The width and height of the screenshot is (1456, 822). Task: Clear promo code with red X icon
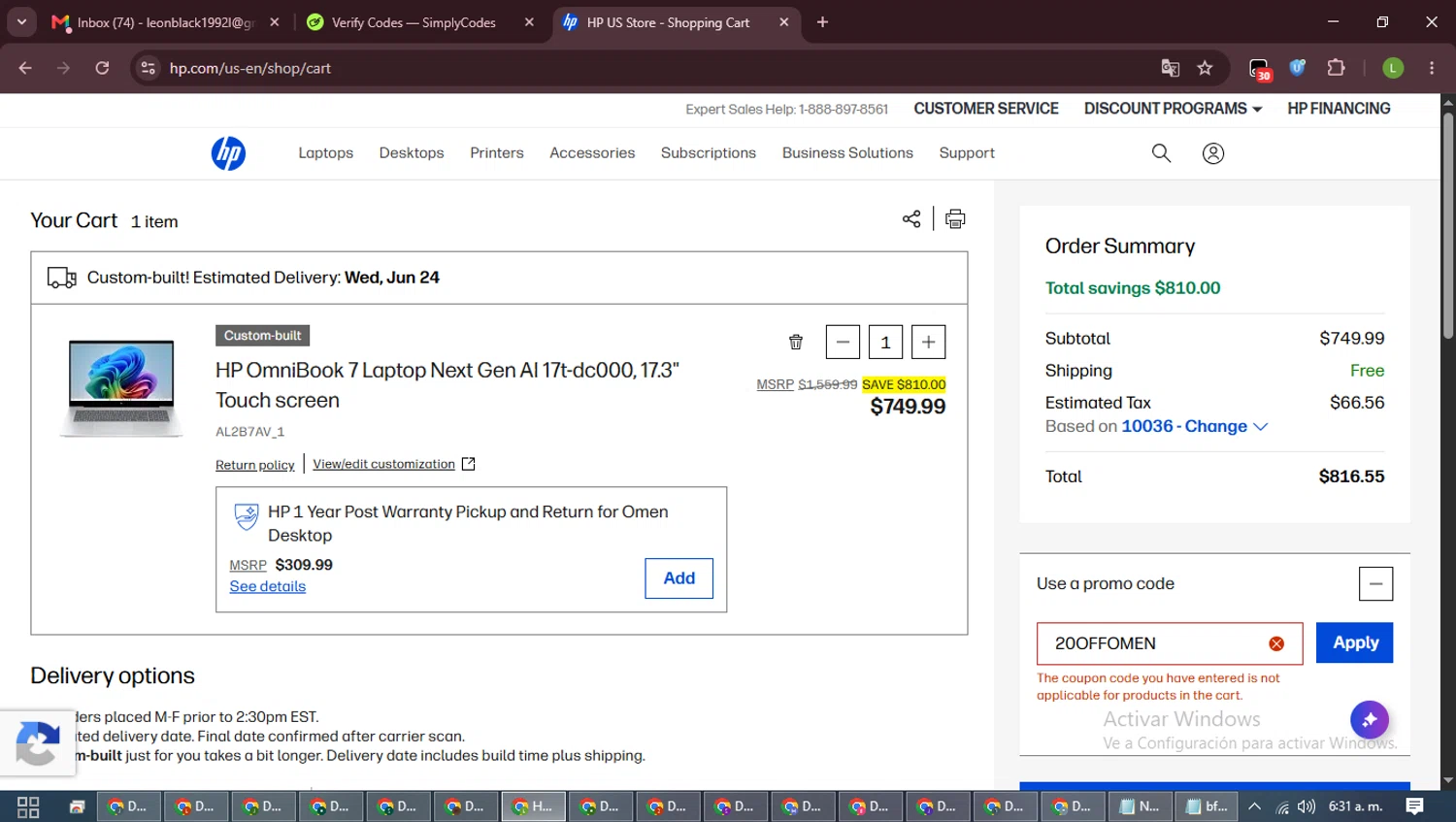[x=1276, y=643]
